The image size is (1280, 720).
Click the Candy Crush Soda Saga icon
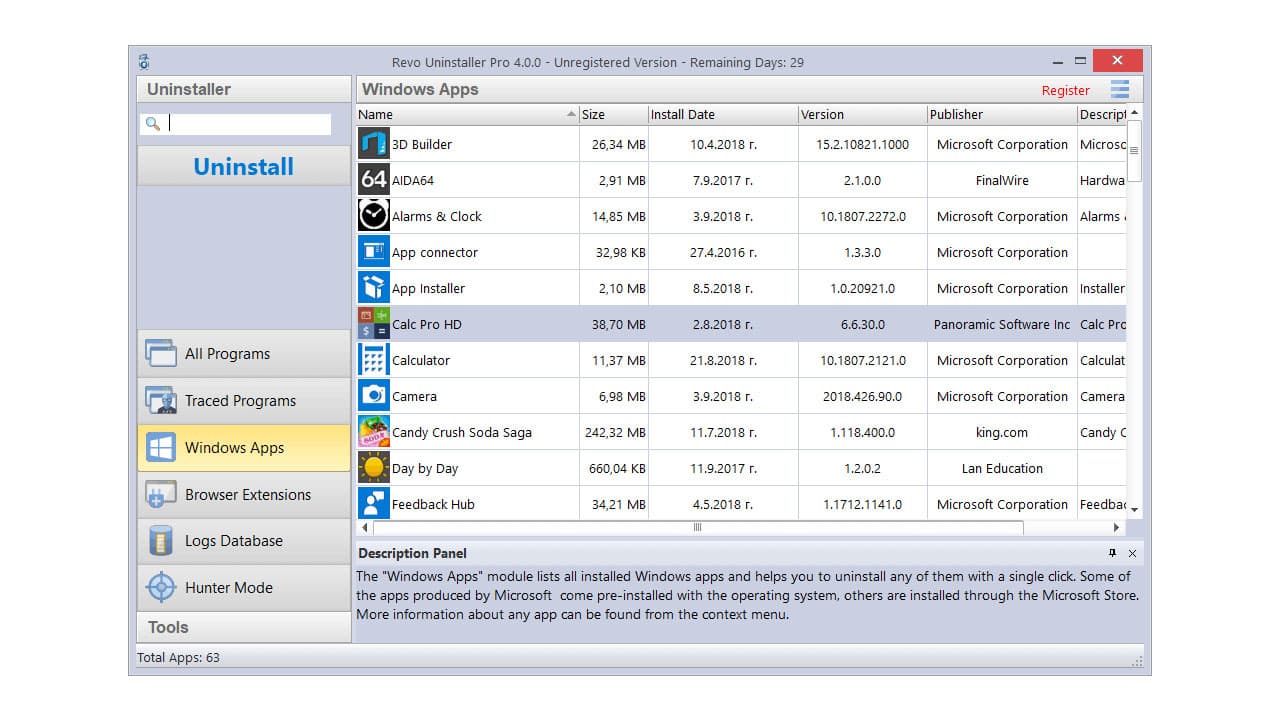[373, 431]
